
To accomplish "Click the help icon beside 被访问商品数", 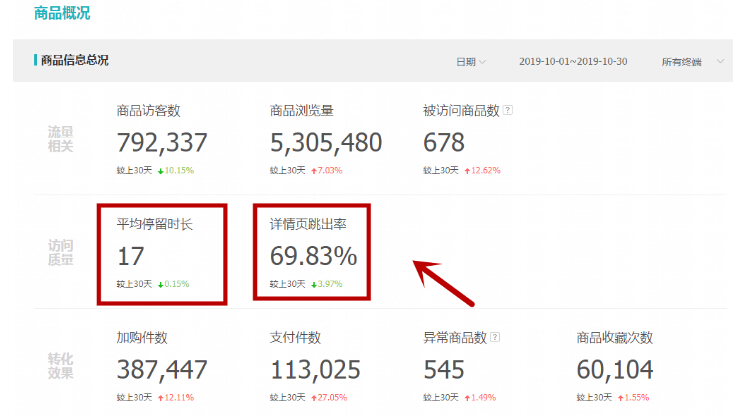I will tap(509, 111).
